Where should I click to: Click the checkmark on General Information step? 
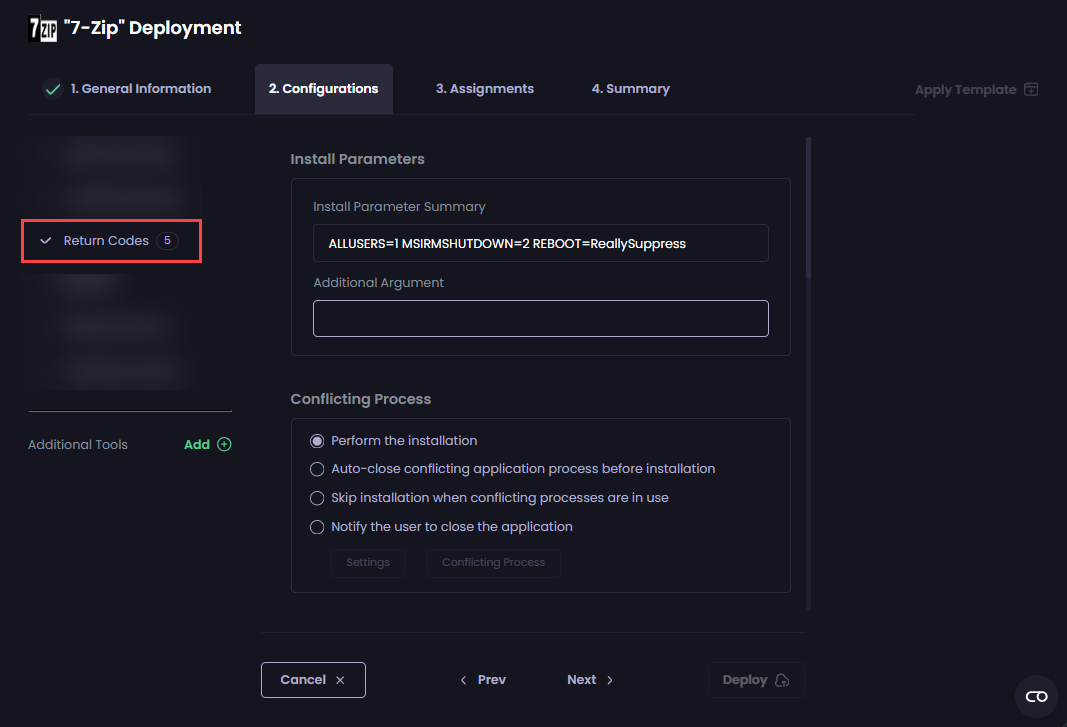coord(53,88)
